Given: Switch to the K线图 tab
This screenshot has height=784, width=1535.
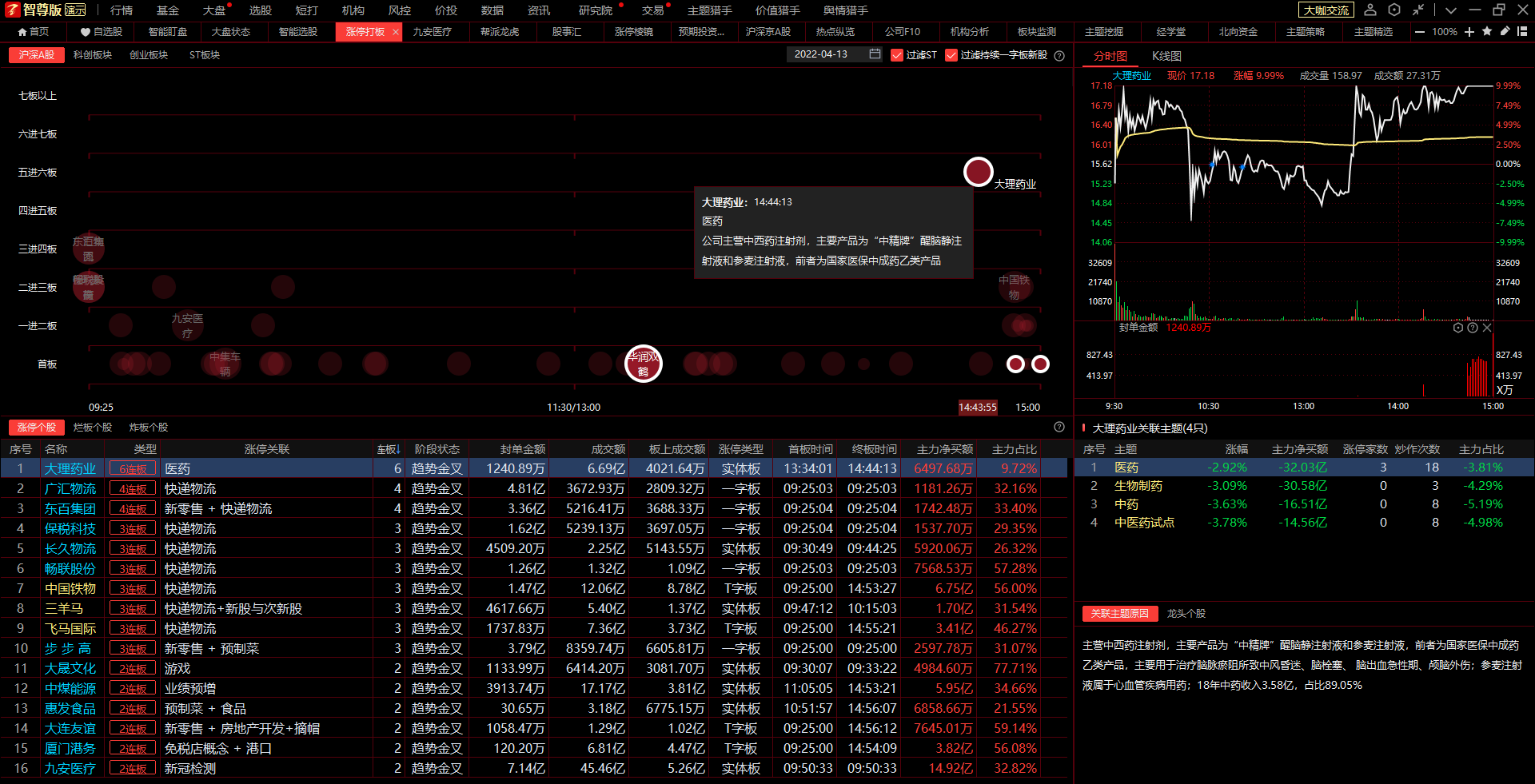Looking at the screenshot, I should (x=1166, y=56).
